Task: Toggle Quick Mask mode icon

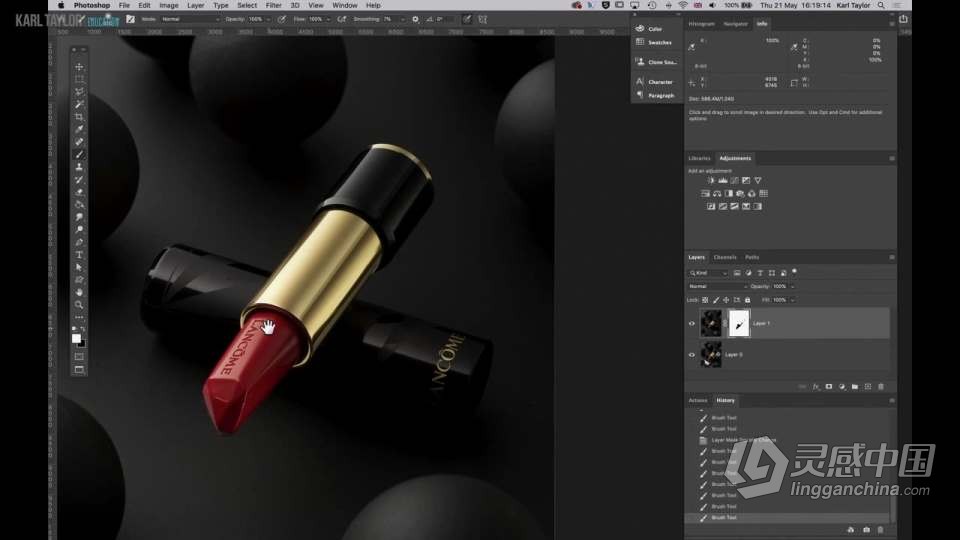Action: click(x=79, y=356)
